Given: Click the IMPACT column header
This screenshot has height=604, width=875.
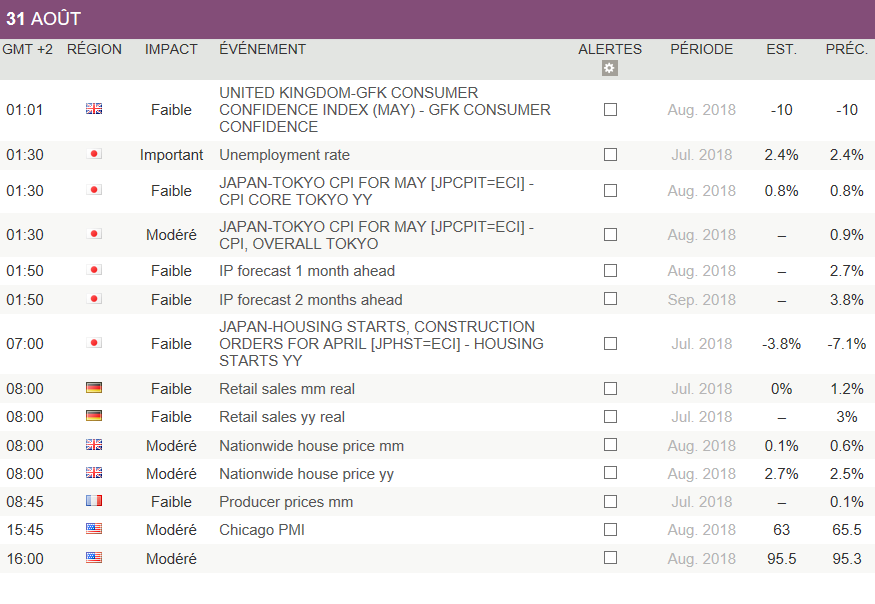Looking at the screenshot, I should [171, 49].
